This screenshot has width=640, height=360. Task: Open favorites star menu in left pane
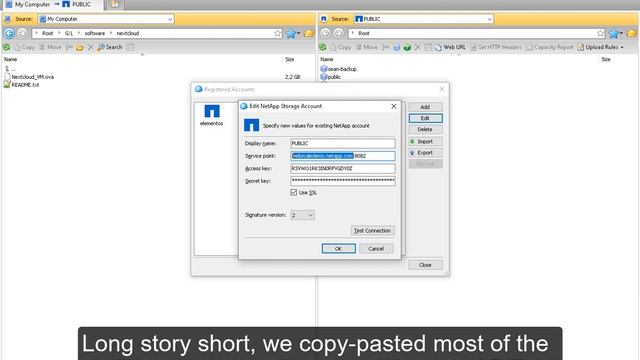293,33
